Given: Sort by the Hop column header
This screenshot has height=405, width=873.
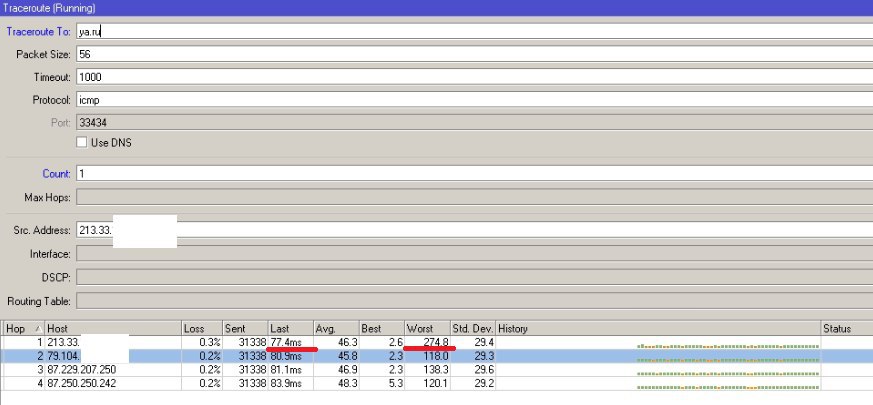Looking at the screenshot, I should pos(23,328).
